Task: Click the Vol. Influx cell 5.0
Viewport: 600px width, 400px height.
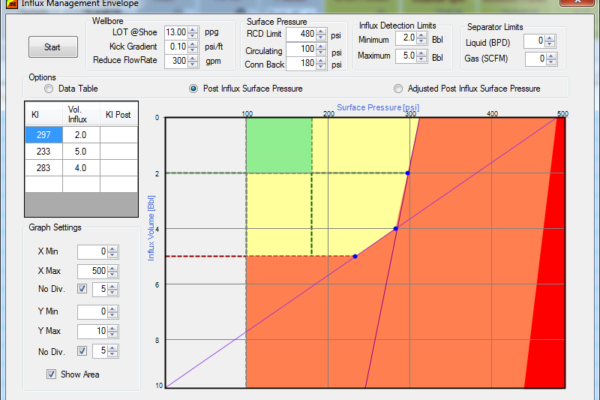Action: [x=81, y=151]
